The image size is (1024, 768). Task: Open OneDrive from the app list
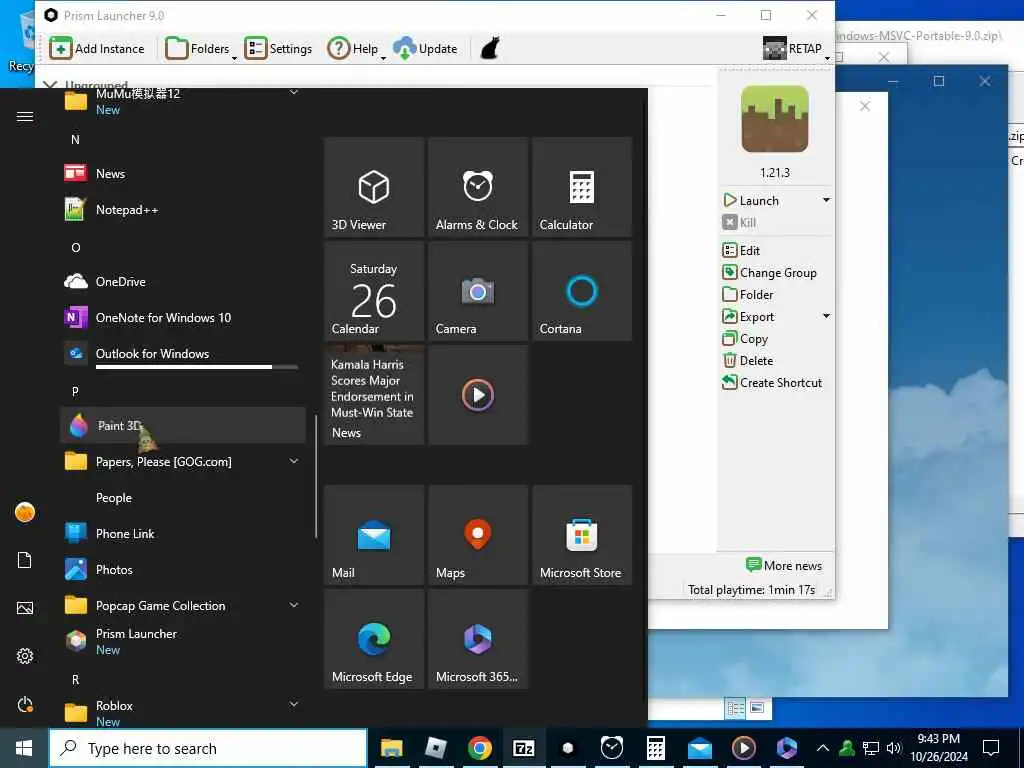pos(183,281)
